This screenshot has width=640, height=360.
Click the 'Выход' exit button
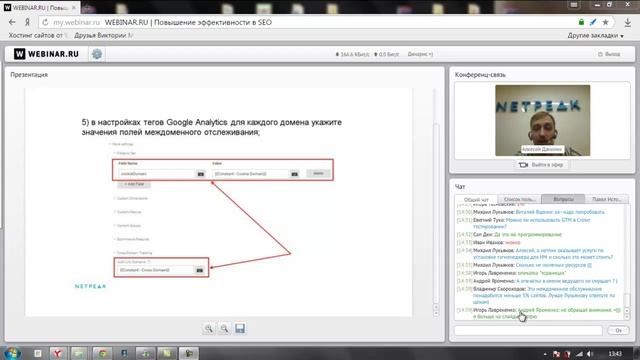pos(609,54)
